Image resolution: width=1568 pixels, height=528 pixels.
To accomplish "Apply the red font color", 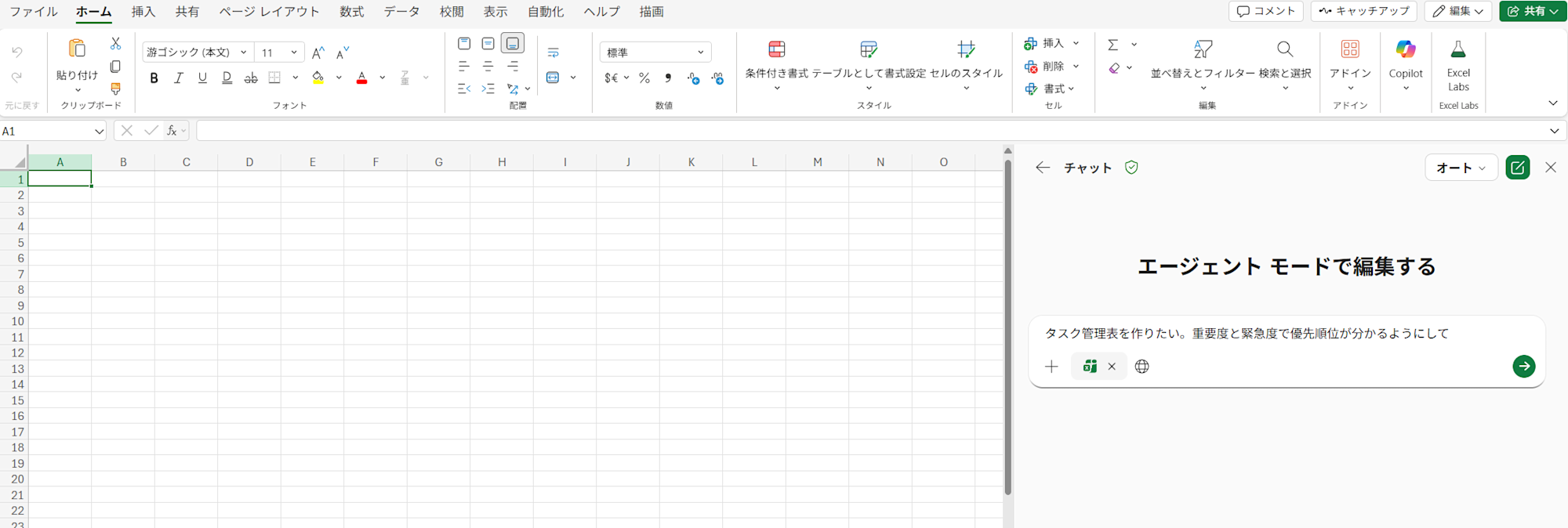I will [x=361, y=78].
